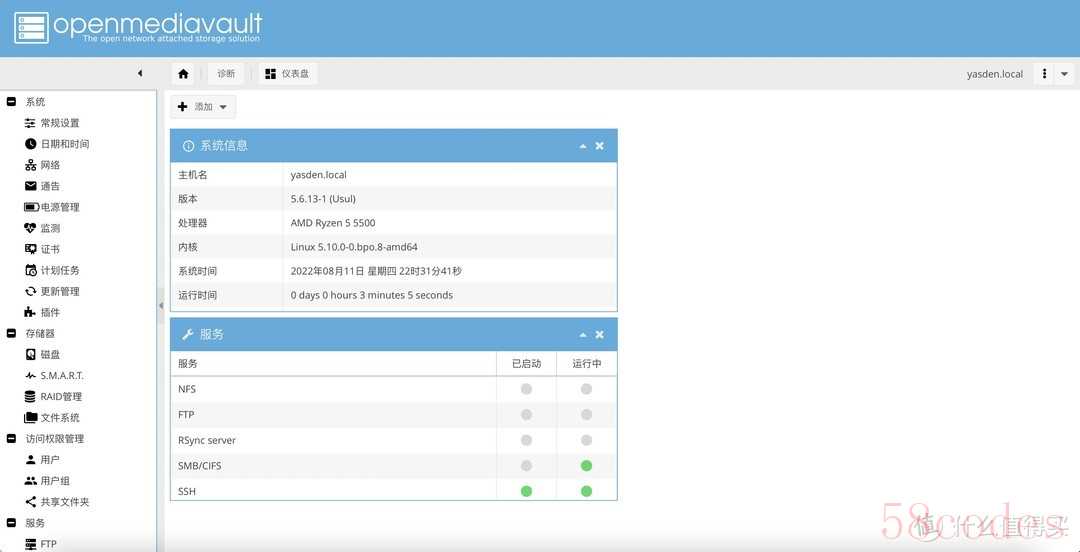The width and height of the screenshot is (1080, 552).
Task: Click kernel value Linux 5.10.0-0.bpo.8-amd64
Action: [x=354, y=247]
